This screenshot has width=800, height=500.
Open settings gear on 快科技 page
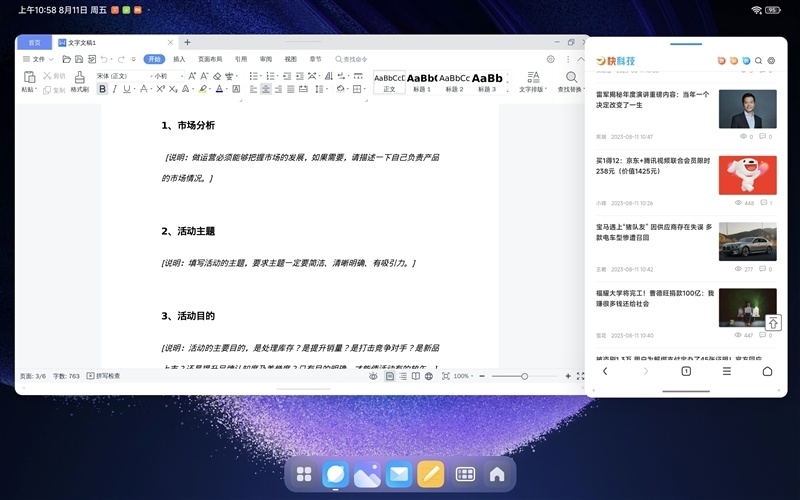pos(771,61)
